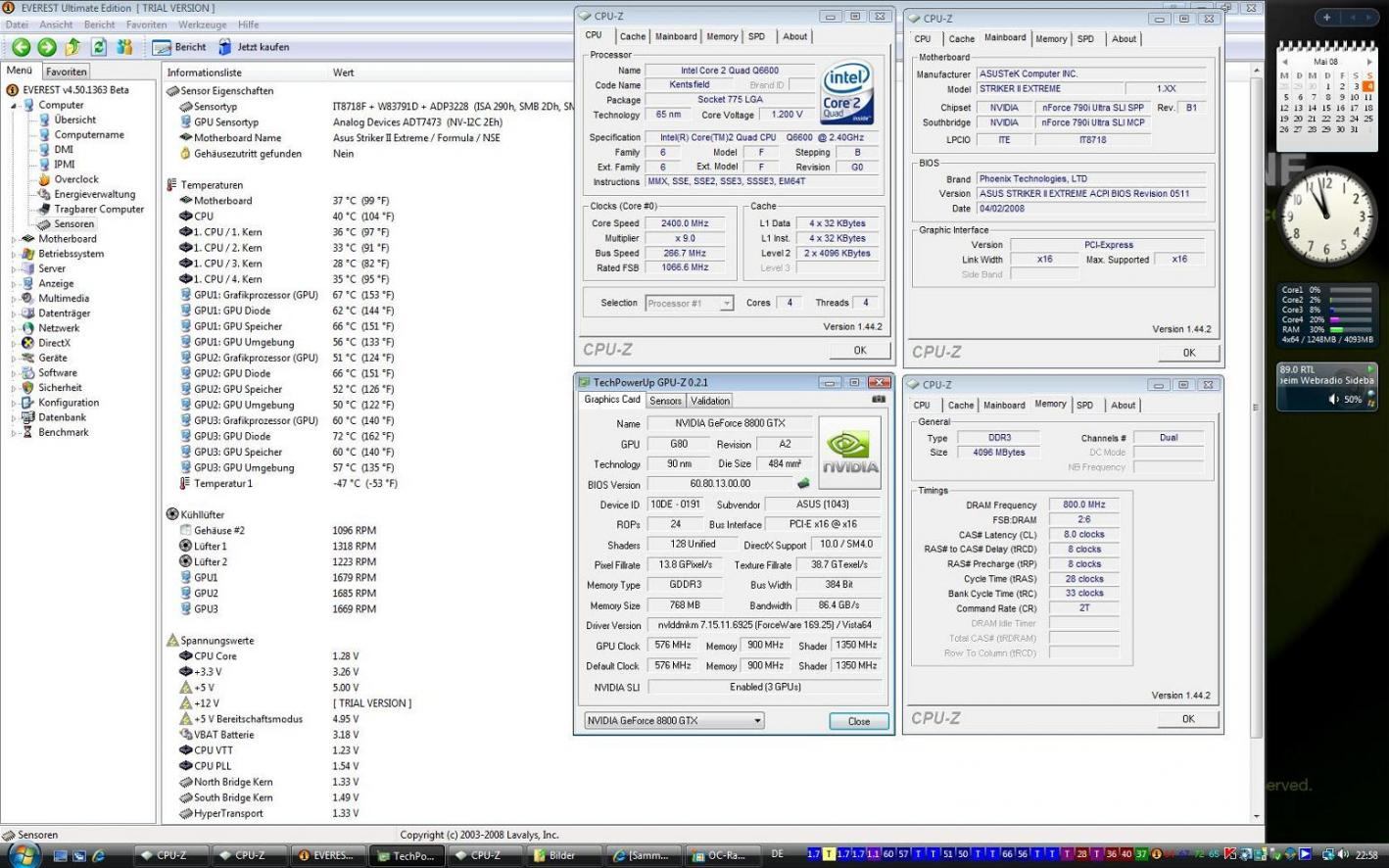This screenshot has width=1389, height=868.
Task: Click the speaker volume icon in Webradio gadget
Action: pos(1333,400)
